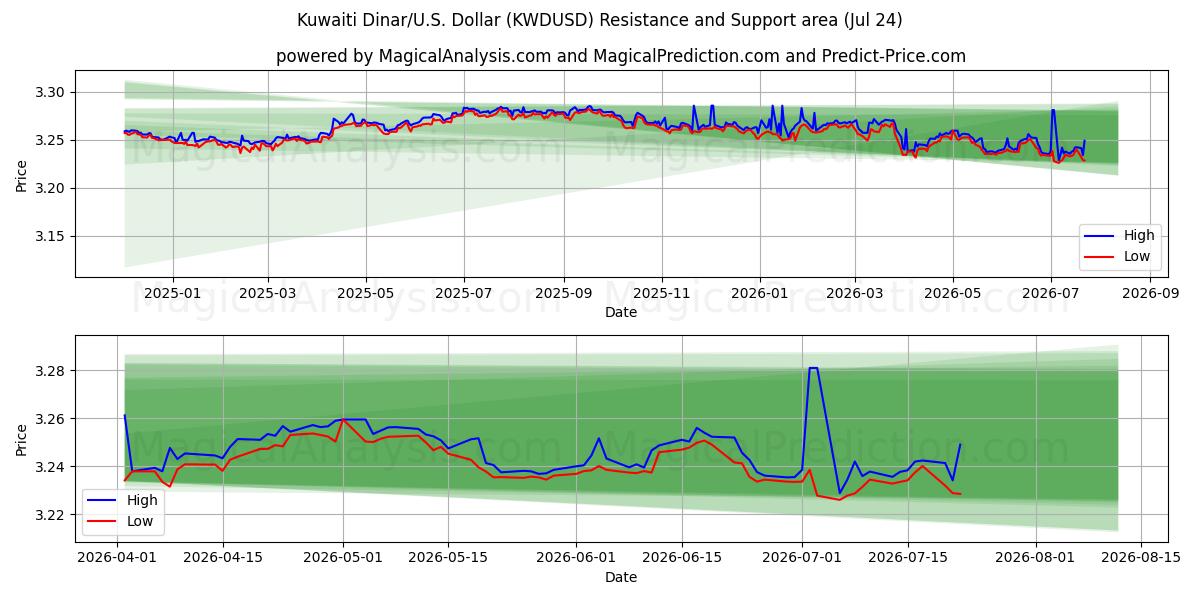The height and width of the screenshot is (600, 1200).
Task: Click the top chart y-axis value '3.15'
Action: (51, 237)
